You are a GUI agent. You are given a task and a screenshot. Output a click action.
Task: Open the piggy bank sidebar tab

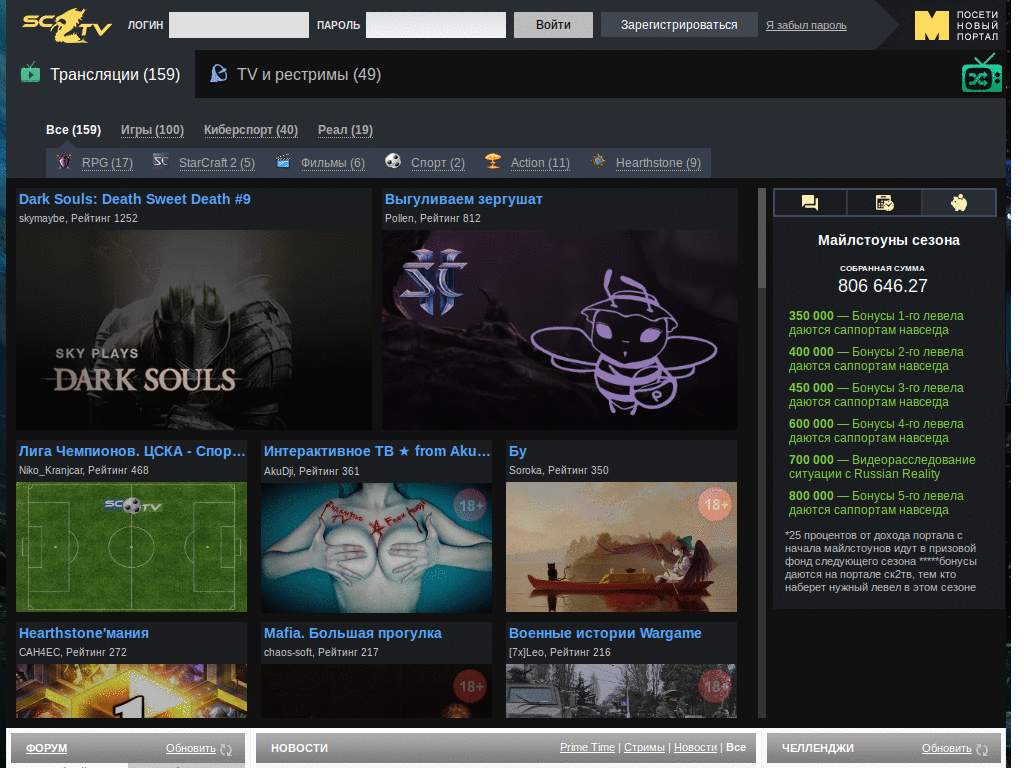(x=959, y=202)
